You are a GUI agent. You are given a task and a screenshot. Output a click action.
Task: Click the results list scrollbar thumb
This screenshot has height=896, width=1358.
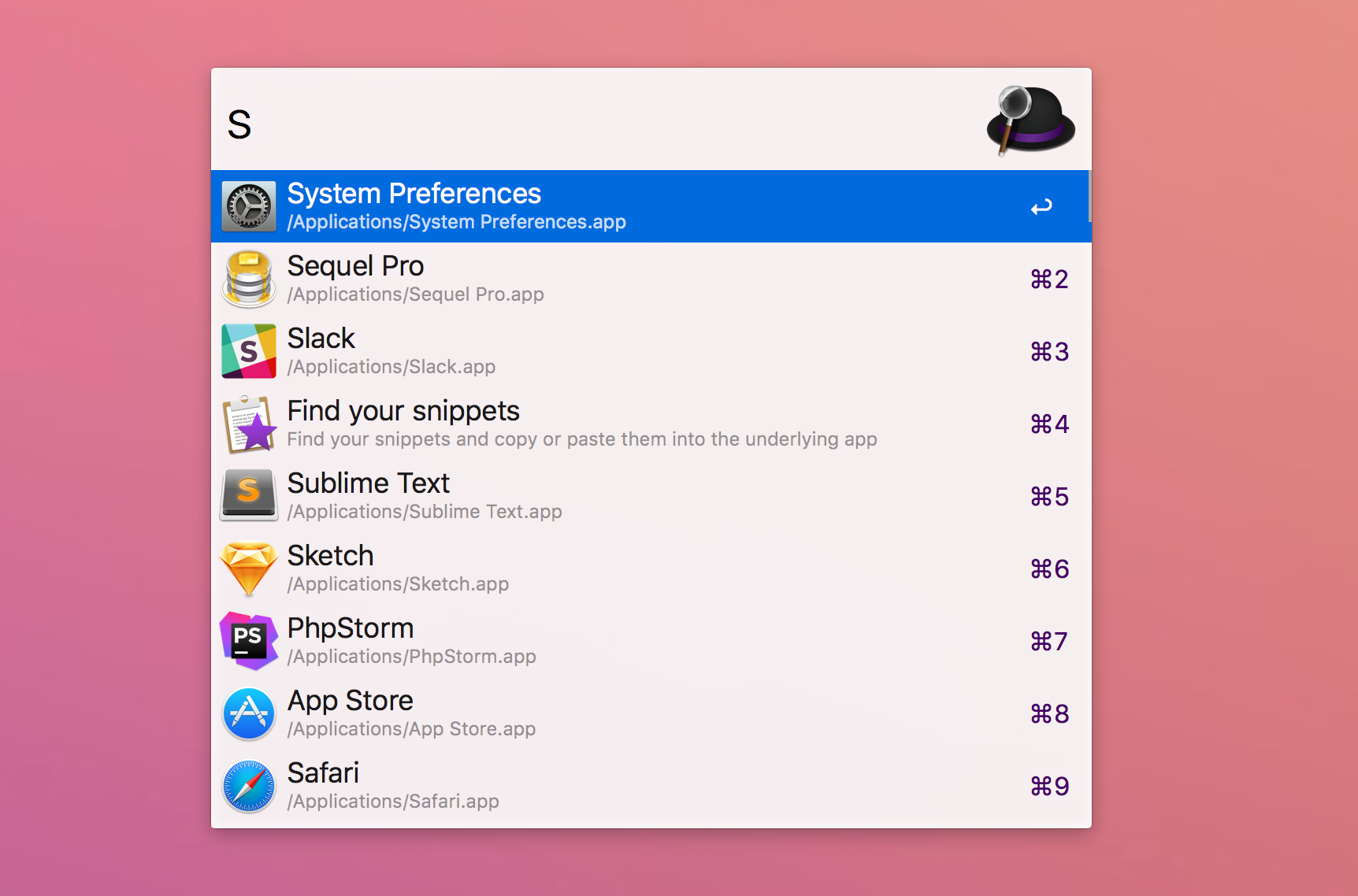(x=1089, y=196)
